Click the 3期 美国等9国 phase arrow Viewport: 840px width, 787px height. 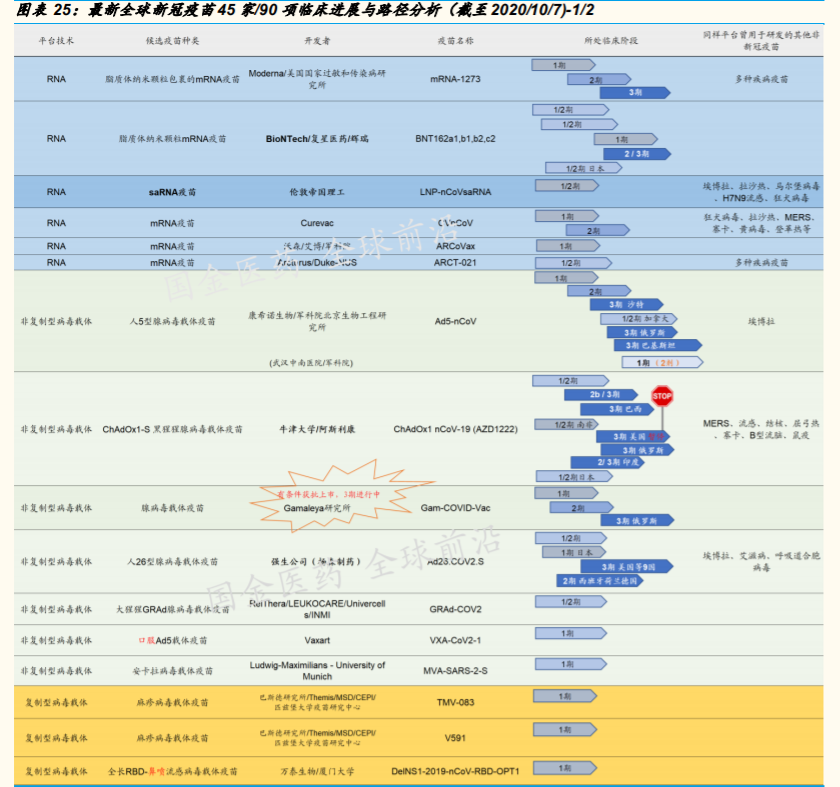pos(627,567)
